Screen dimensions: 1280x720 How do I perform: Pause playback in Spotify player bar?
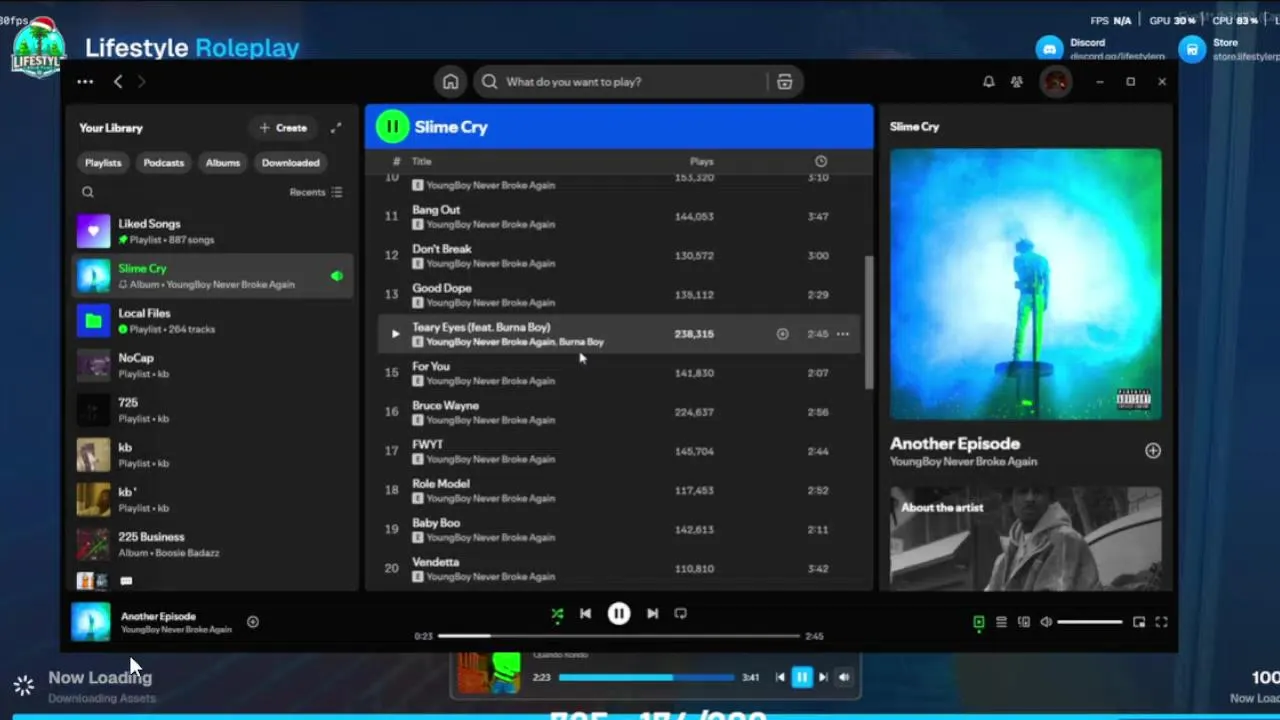pos(619,614)
